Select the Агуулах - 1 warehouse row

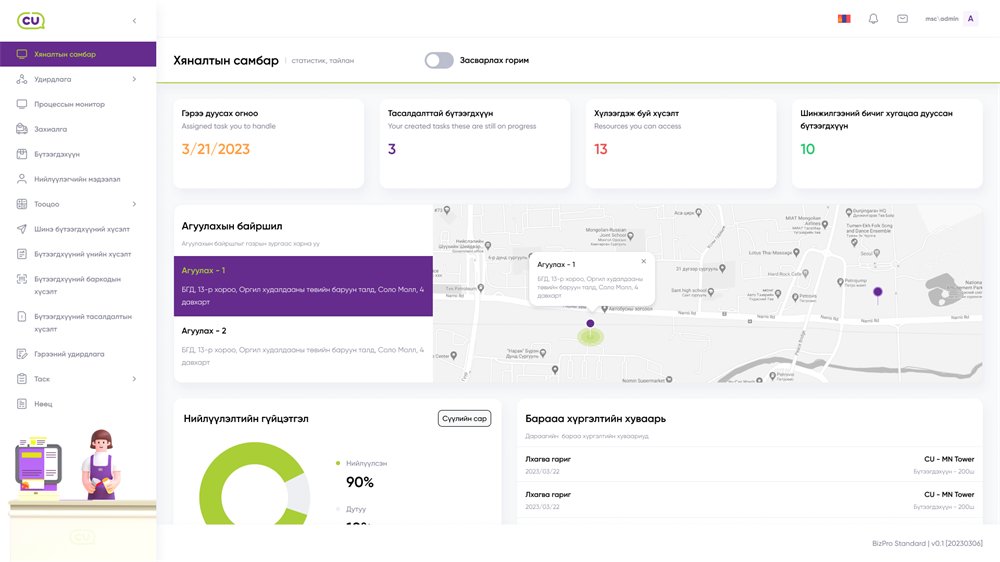[303, 286]
